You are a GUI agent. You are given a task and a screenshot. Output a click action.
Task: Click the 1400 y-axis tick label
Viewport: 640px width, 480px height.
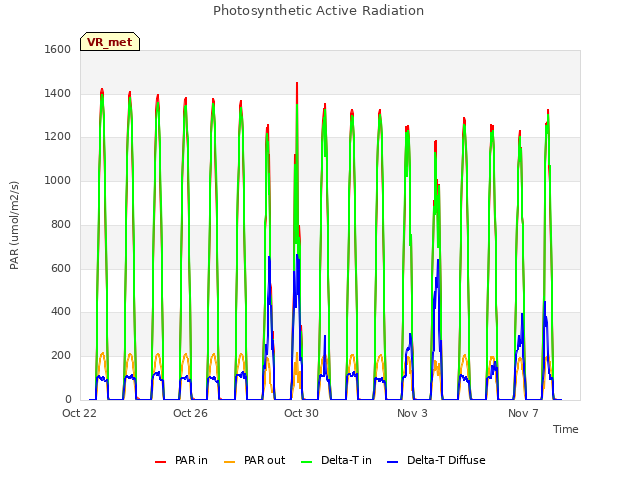(58, 93)
